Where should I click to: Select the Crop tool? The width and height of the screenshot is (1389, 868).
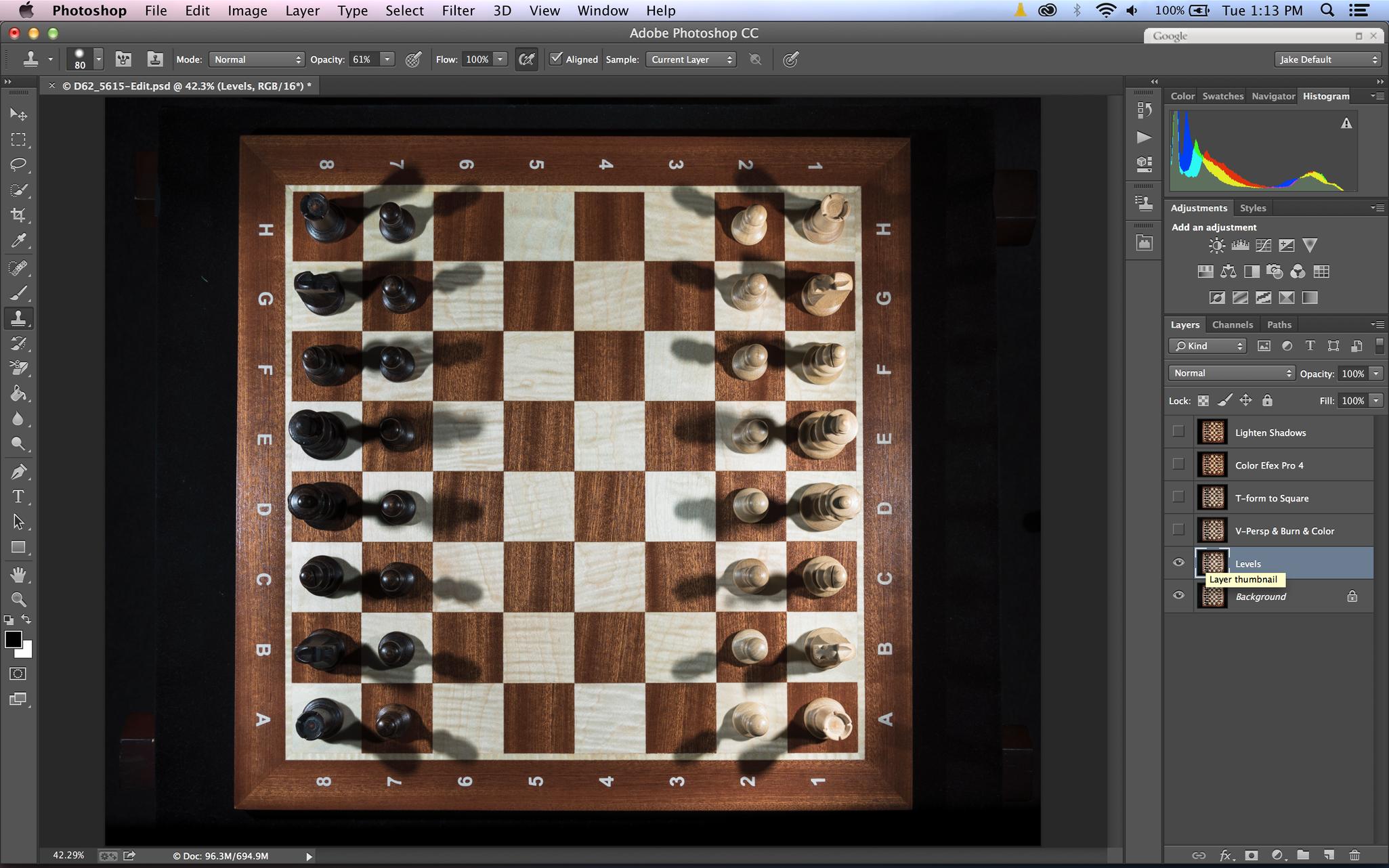point(18,215)
